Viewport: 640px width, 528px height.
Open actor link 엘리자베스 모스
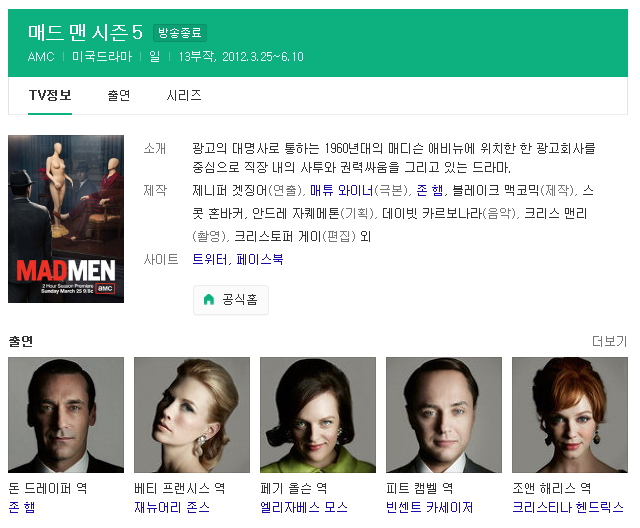pyautogui.click(x=304, y=508)
